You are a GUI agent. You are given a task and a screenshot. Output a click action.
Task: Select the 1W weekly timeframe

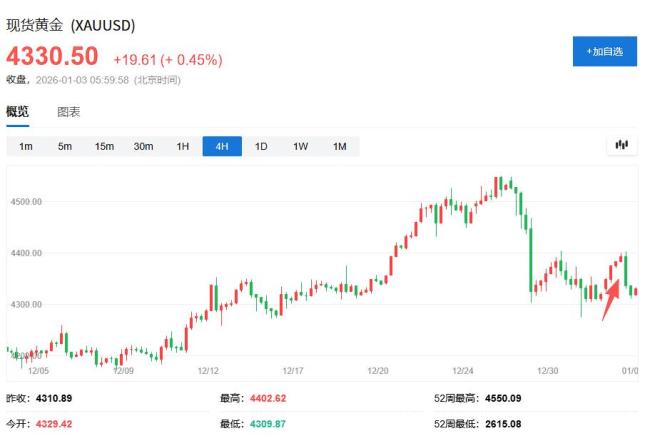300,147
